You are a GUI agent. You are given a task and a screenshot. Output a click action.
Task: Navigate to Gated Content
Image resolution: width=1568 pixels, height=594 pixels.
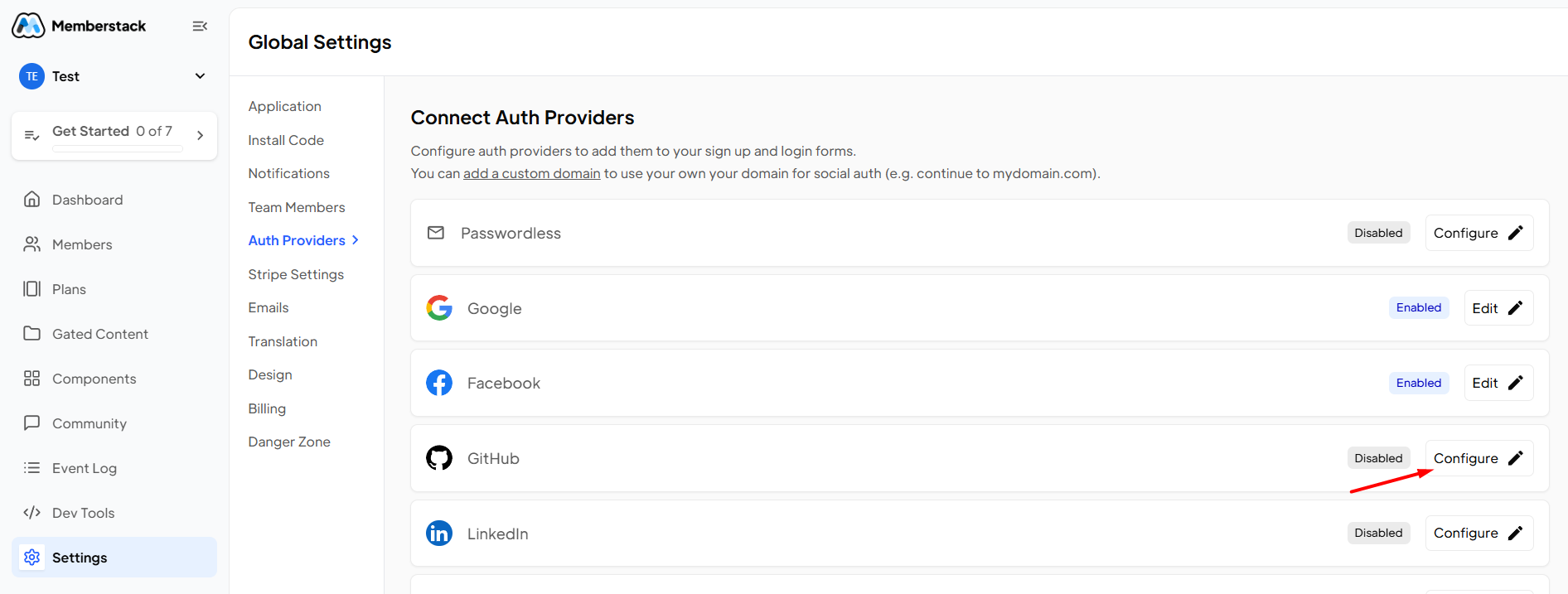pyautogui.click(x=114, y=334)
